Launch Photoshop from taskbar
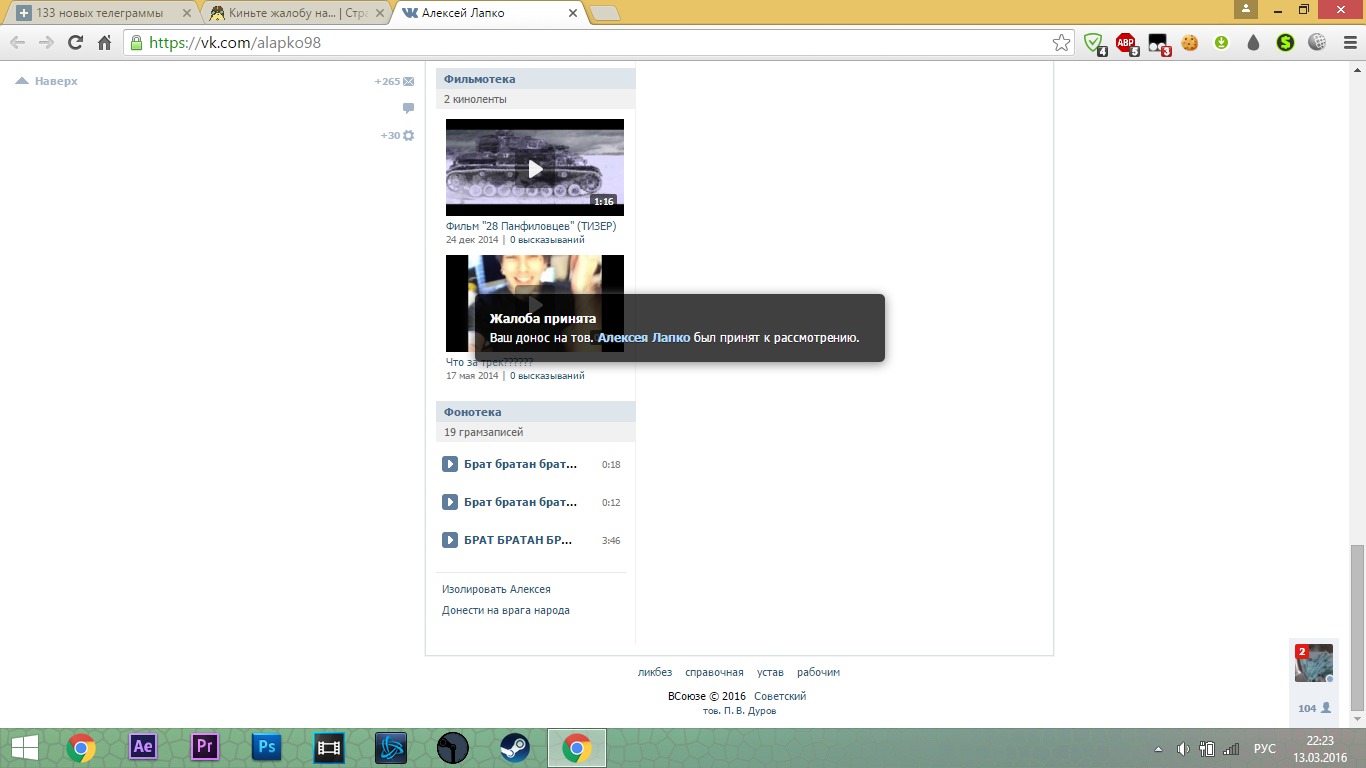 click(267, 747)
